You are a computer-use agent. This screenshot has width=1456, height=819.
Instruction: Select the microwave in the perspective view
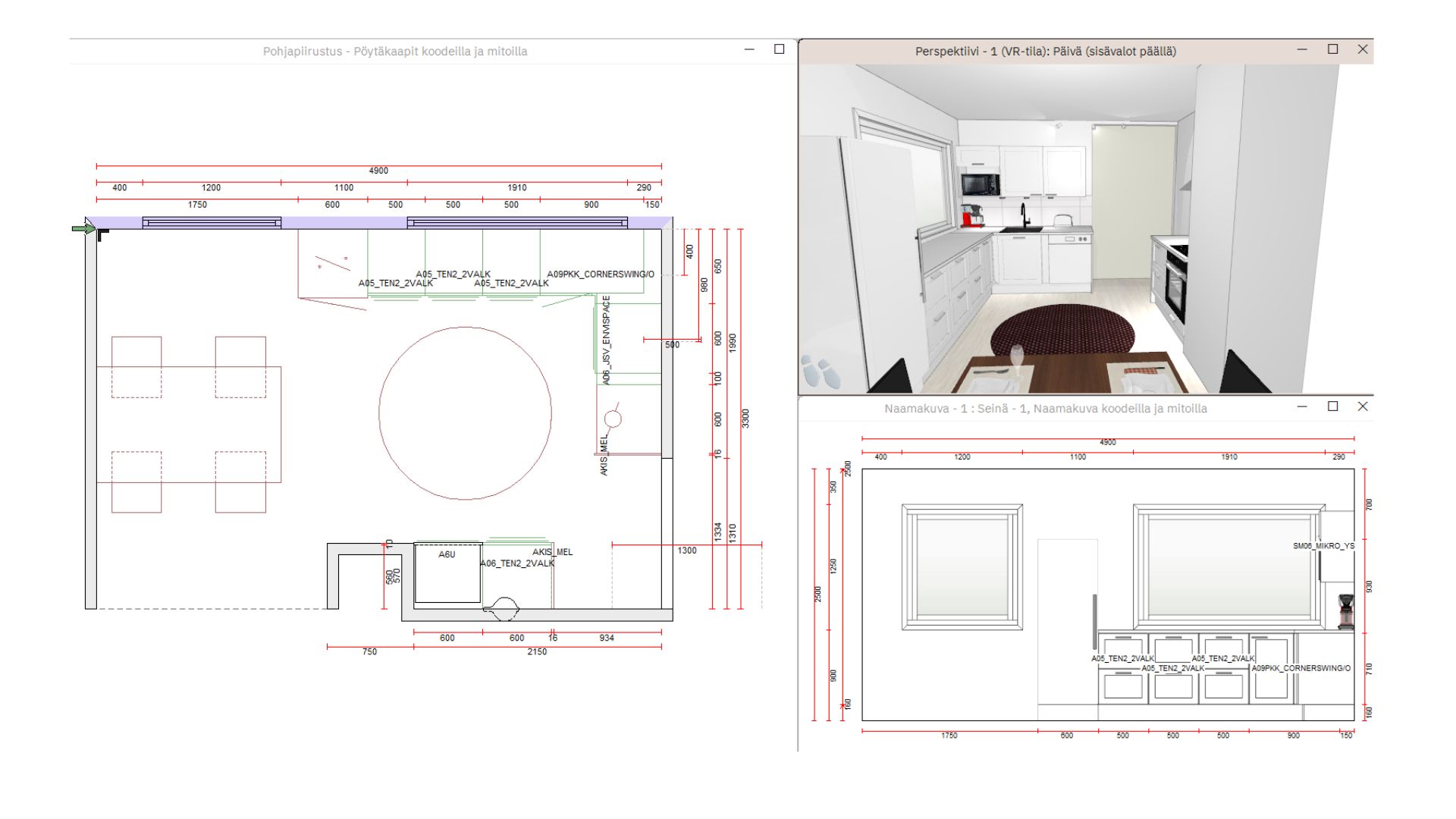pos(980,184)
